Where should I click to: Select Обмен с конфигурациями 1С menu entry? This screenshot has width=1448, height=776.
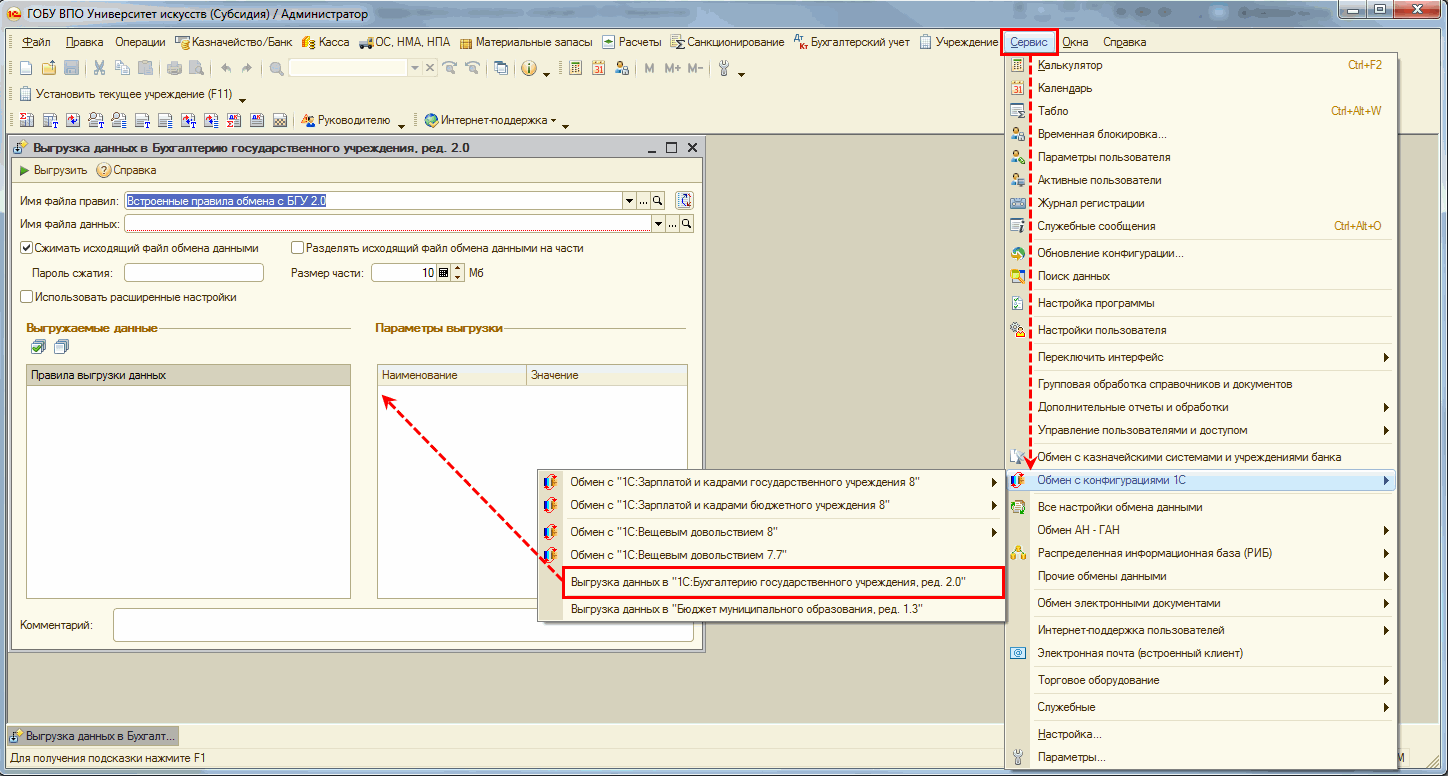[x=1200, y=481]
